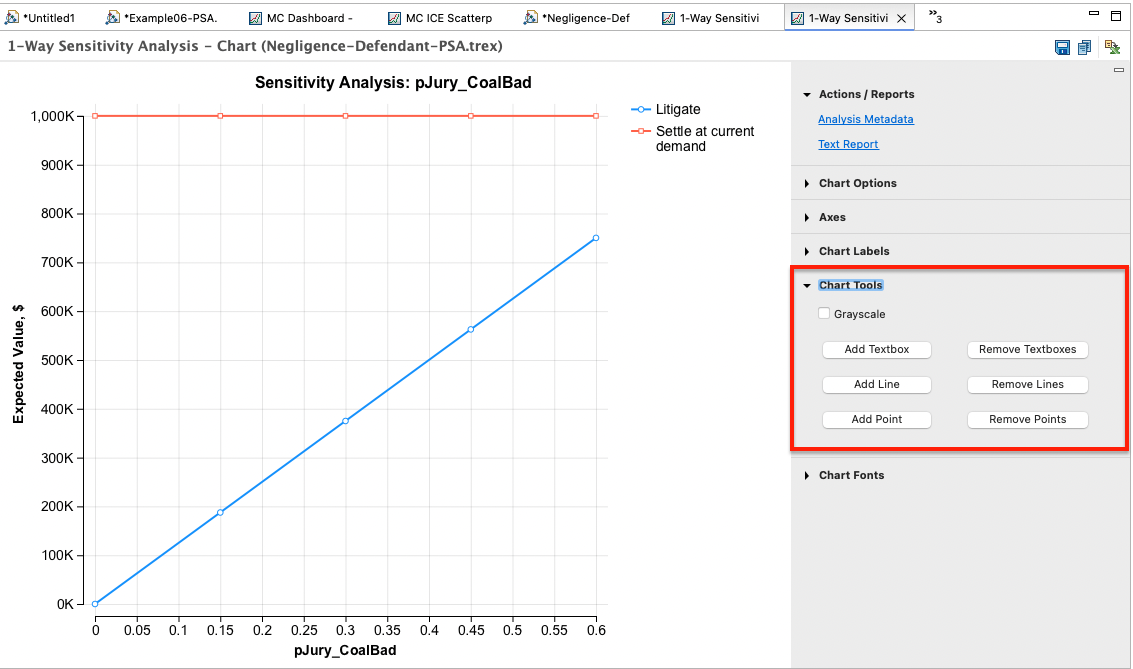The width and height of the screenshot is (1133, 669).
Task: Close the active 1-Way Sensitivity tab
Action: pyautogui.click(x=901, y=18)
